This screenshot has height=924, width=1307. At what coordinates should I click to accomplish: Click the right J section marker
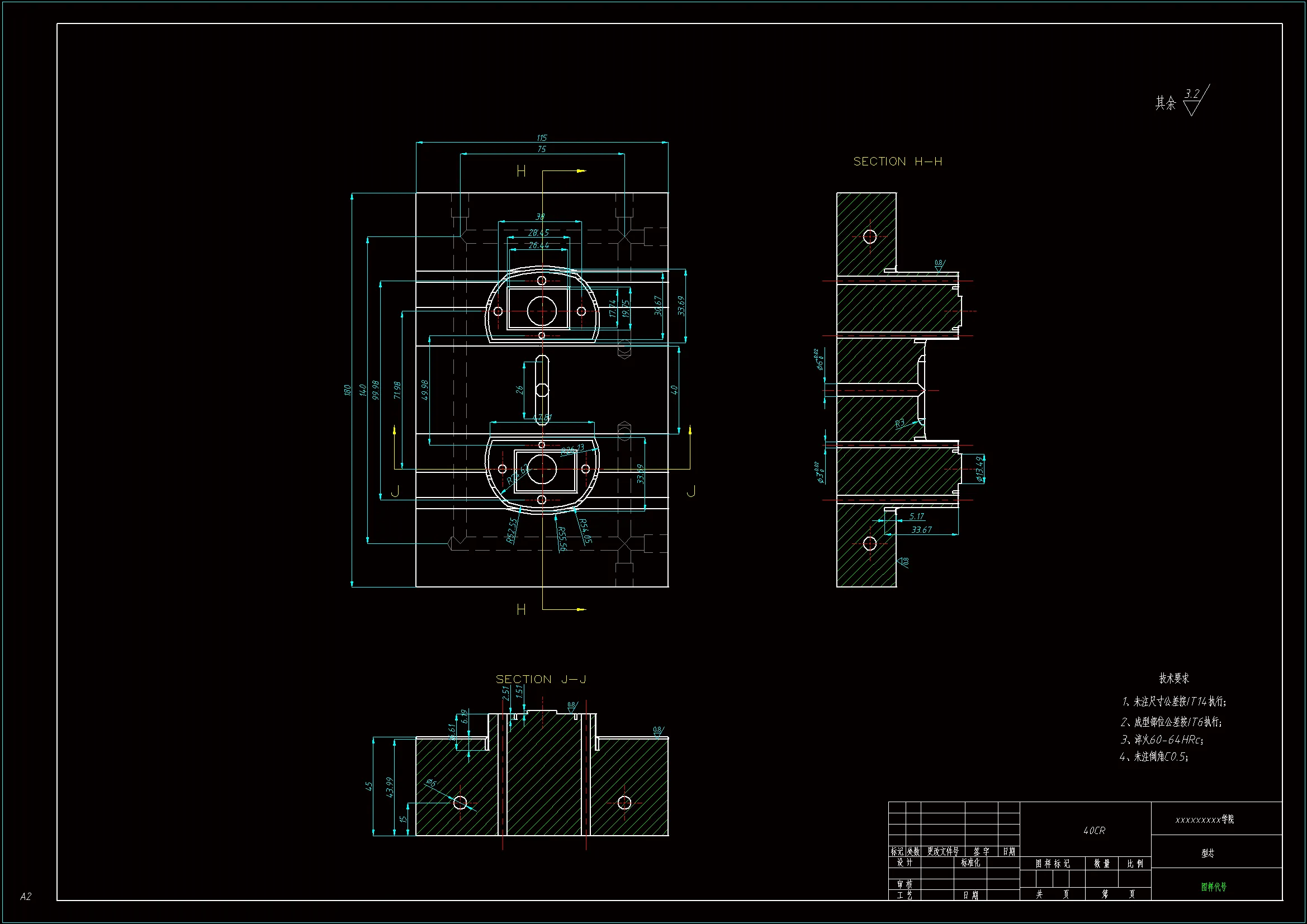point(691,491)
